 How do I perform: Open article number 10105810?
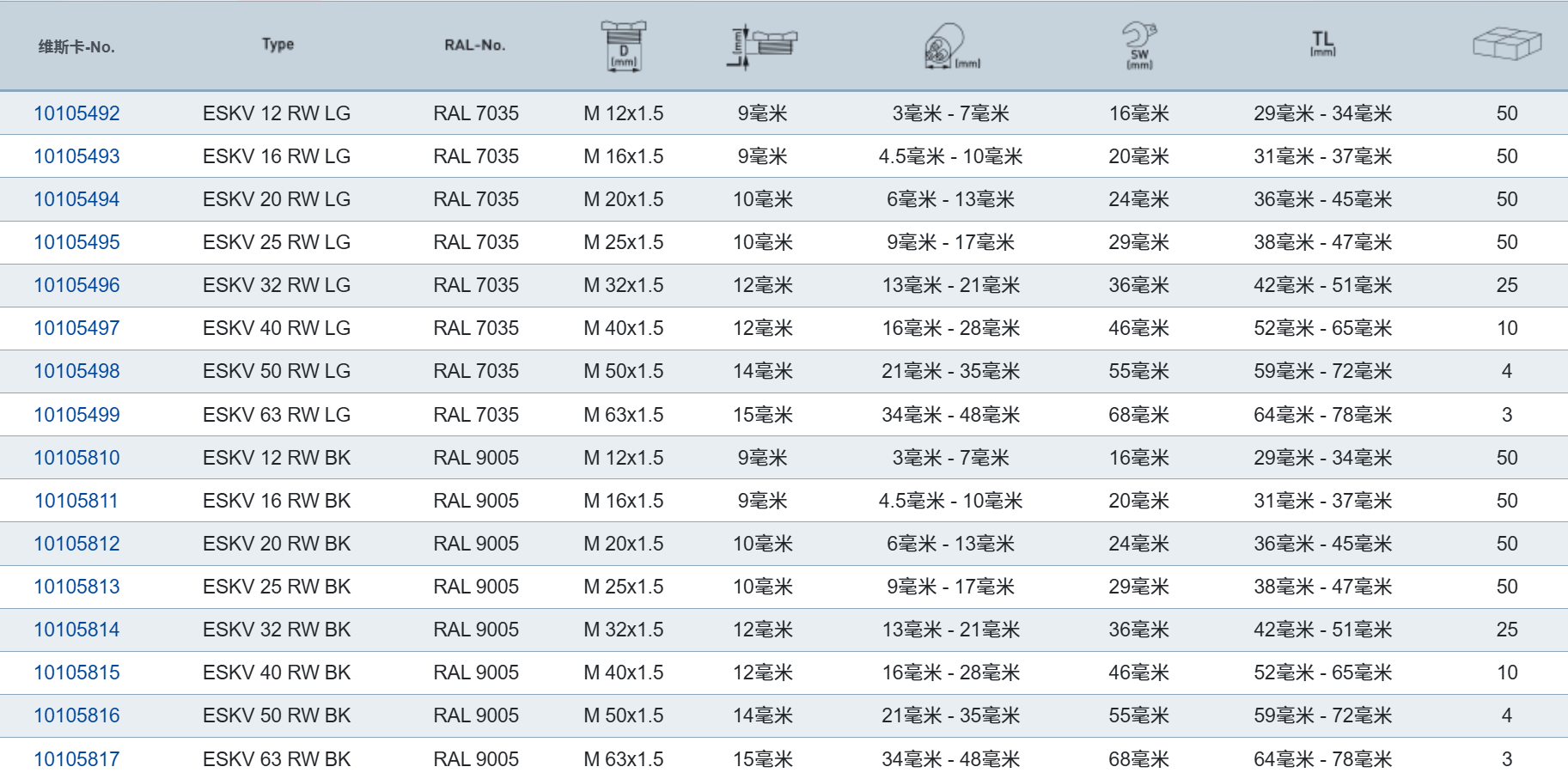76,458
